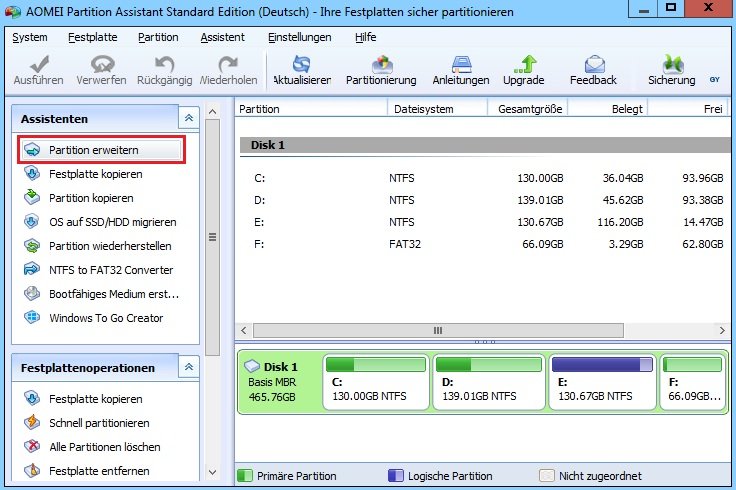Click the left panel scroll-down arrow

(x=212, y=472)
